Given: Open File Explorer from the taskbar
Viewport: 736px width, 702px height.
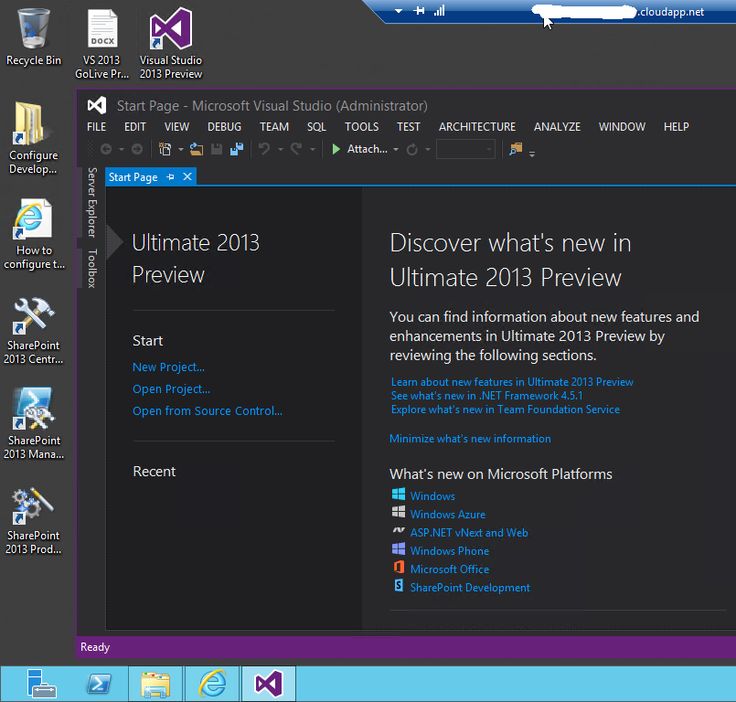Looking at the screenshot, I should [x=156, y=684].
